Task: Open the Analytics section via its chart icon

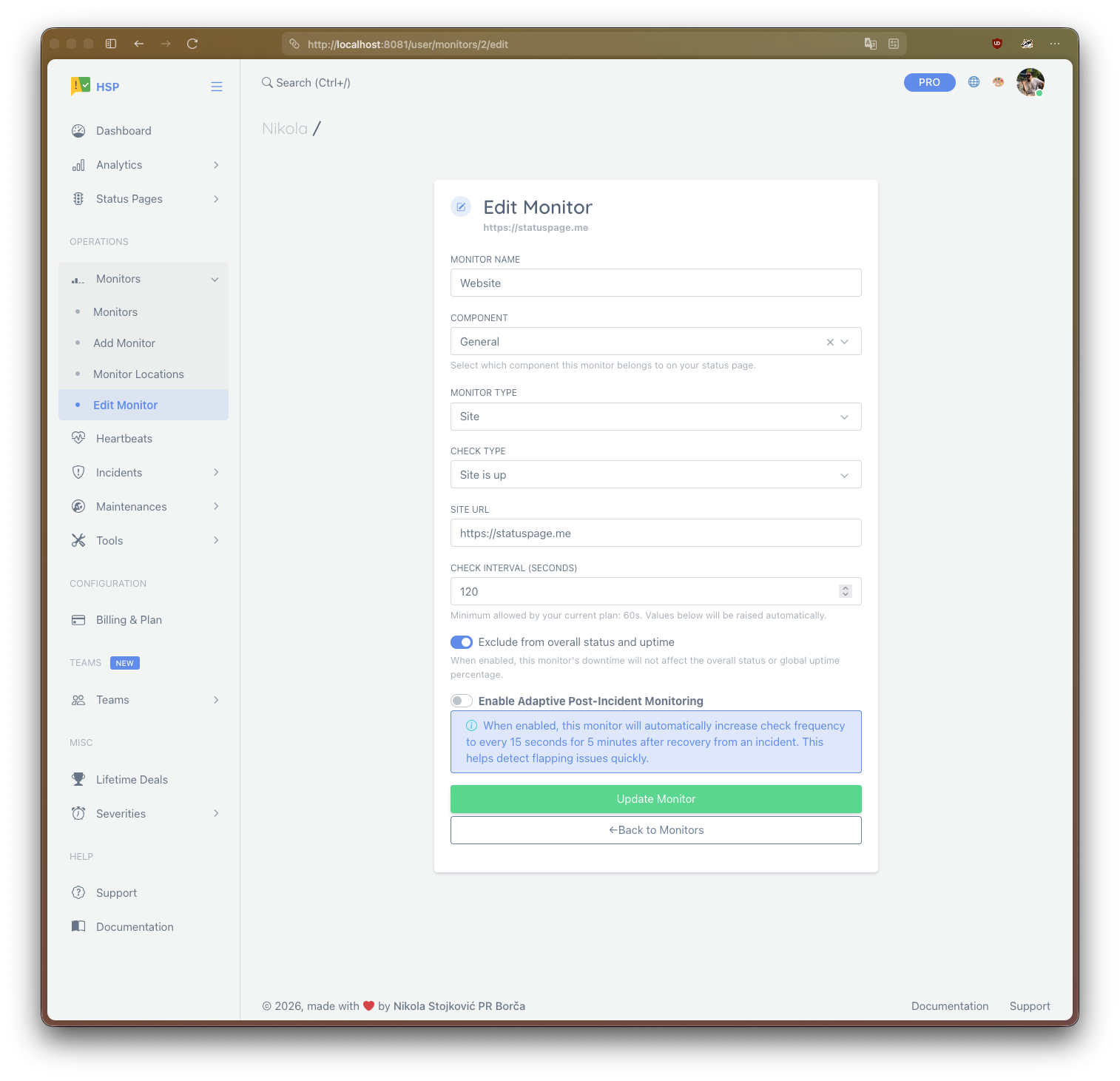Action: point(79,164)
